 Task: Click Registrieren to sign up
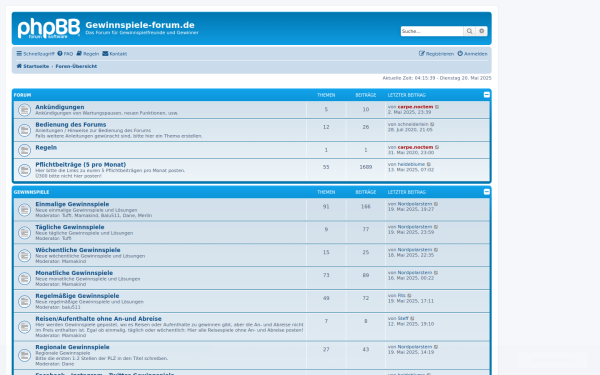tap(436, 54)
